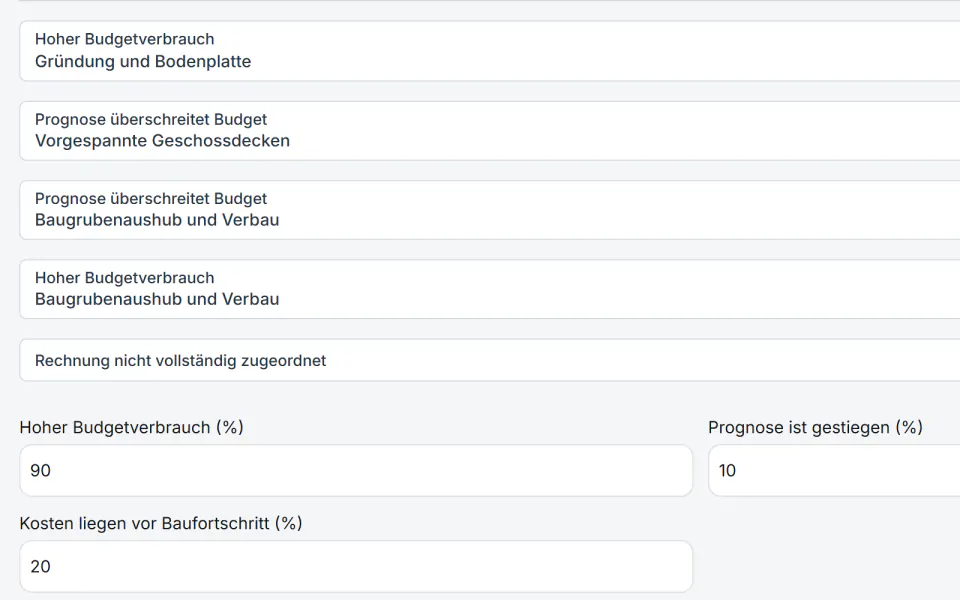The width and height of the screenshot is (960, 600).
Task: Click Prognose überschreitet Budget heading above Baugrubenaushub und Verbau
Action: [151, 198]
